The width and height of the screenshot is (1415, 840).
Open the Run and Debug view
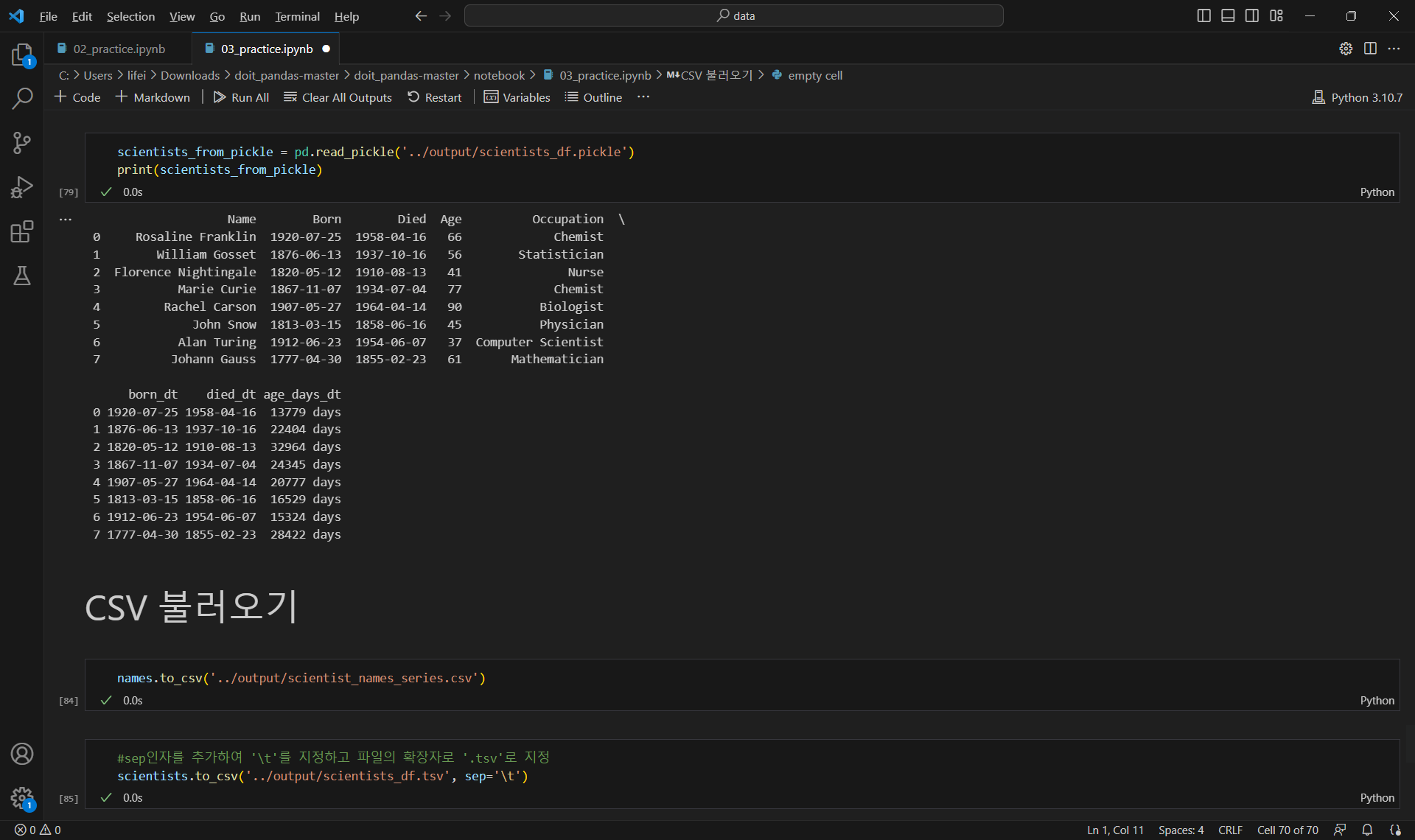click(22, 187)
